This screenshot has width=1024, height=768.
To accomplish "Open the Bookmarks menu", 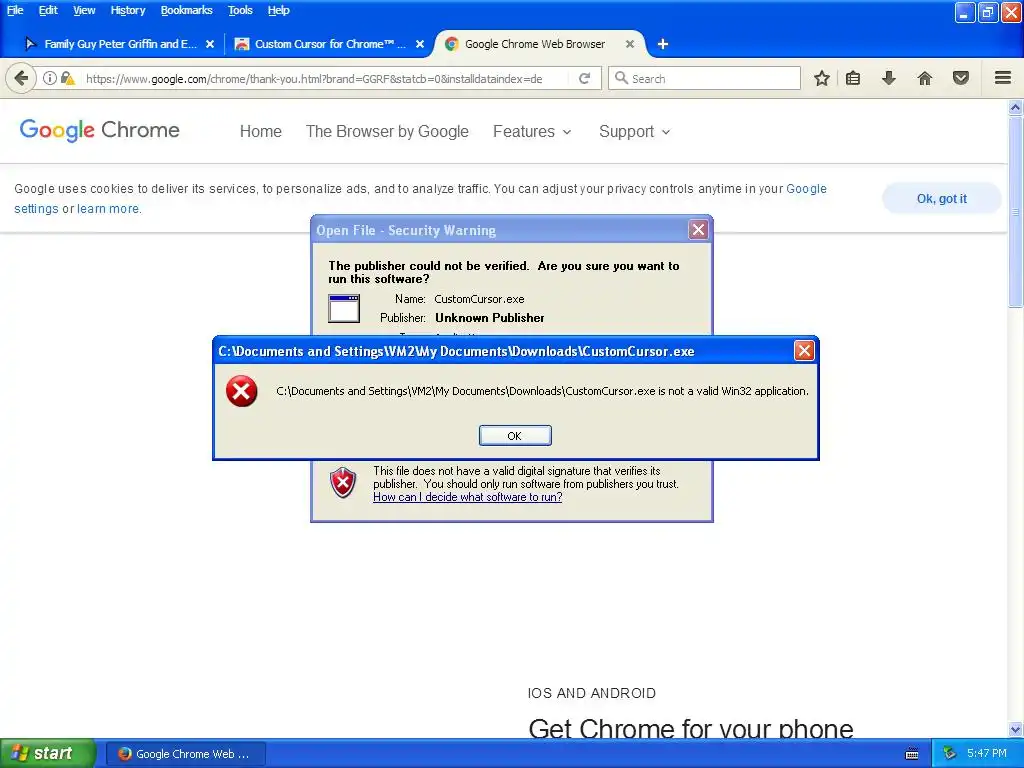I will 186,10.
